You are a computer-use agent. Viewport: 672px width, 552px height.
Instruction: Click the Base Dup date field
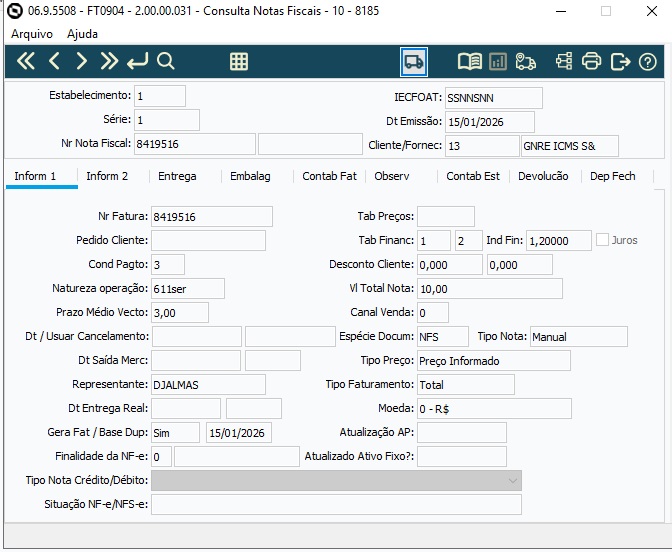[x=239, y=433]
